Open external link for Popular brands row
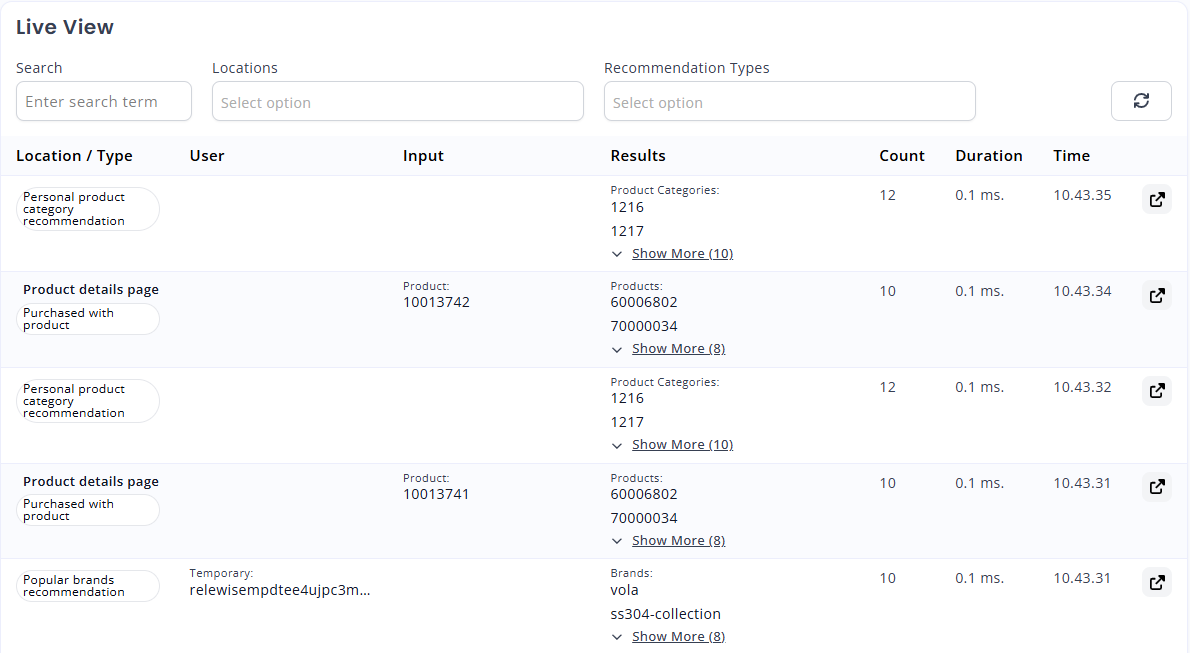1190x653 pixels. pyautogui.click(x=1157, y=582)
